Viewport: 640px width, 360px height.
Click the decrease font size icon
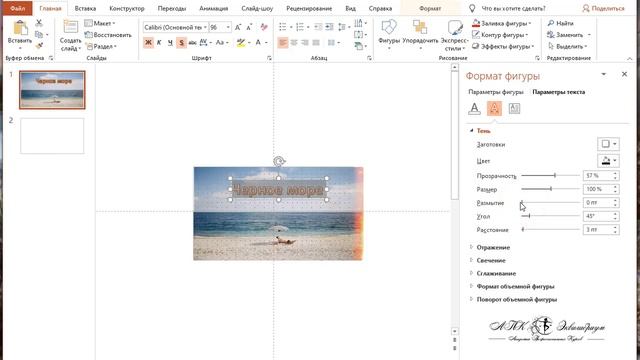[249, 27]
